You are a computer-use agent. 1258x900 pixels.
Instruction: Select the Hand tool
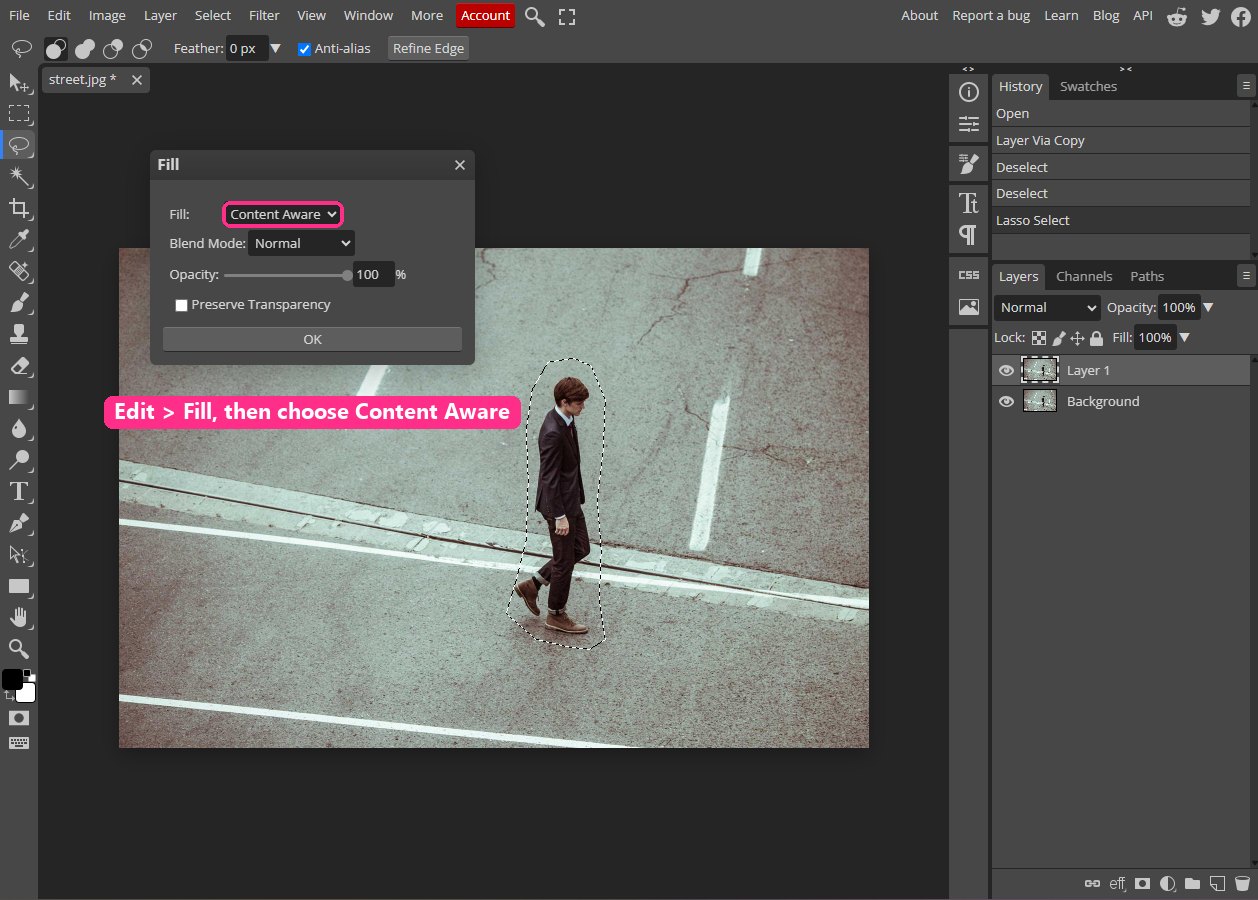tap(19, 617)
